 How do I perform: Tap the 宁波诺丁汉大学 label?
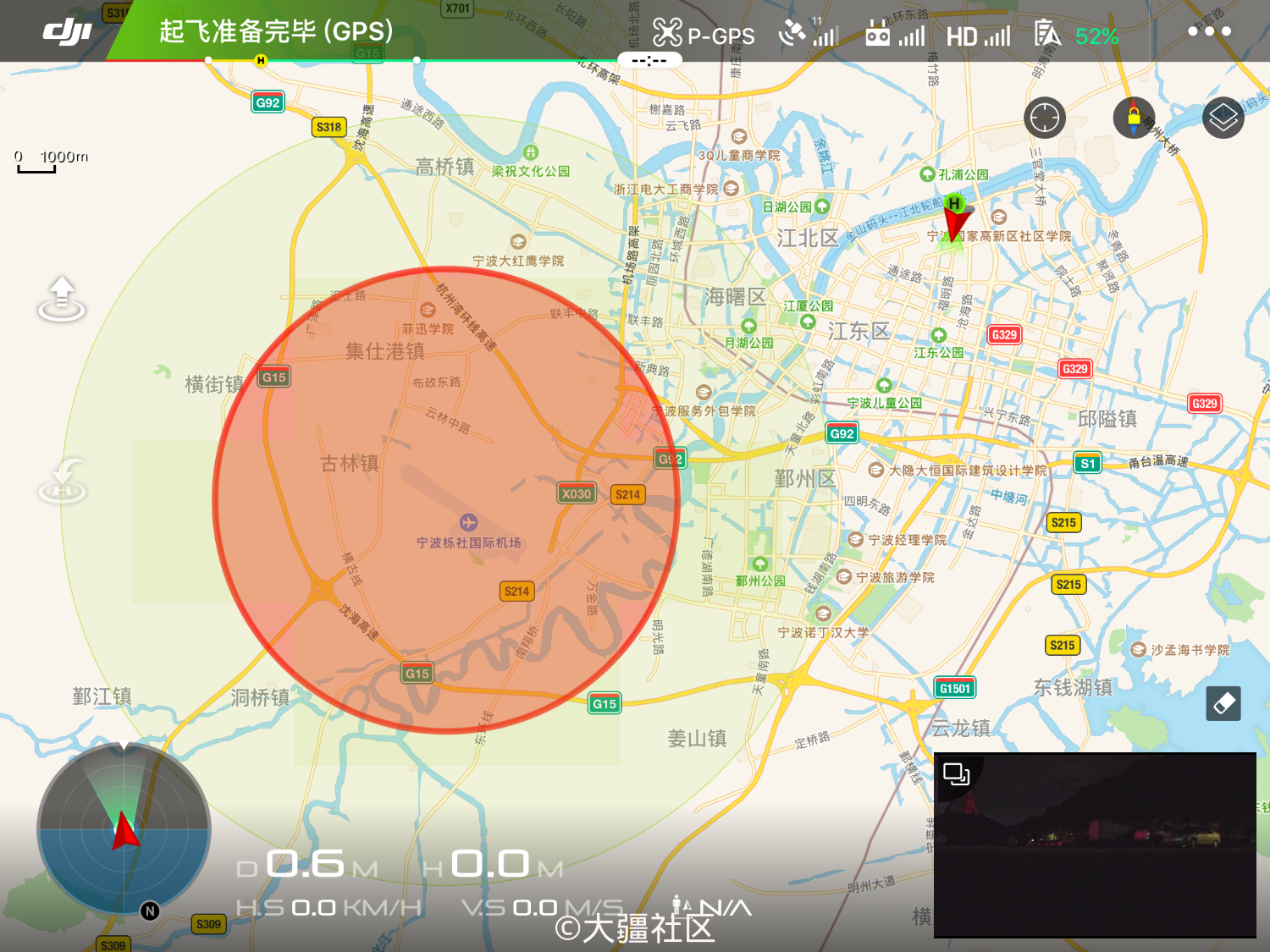(x=823, y=632)
